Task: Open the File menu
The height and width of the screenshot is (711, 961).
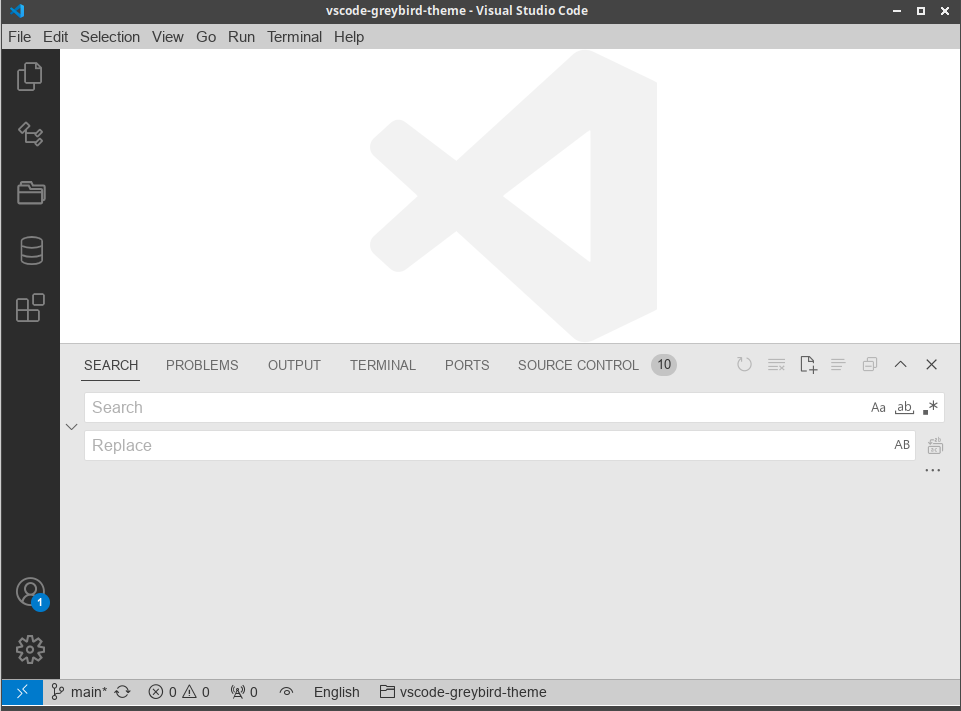Action: pos(20,37)
